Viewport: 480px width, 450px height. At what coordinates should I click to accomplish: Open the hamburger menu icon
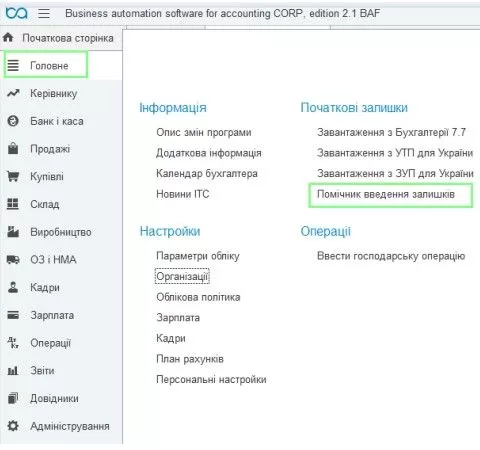[44, 14]
